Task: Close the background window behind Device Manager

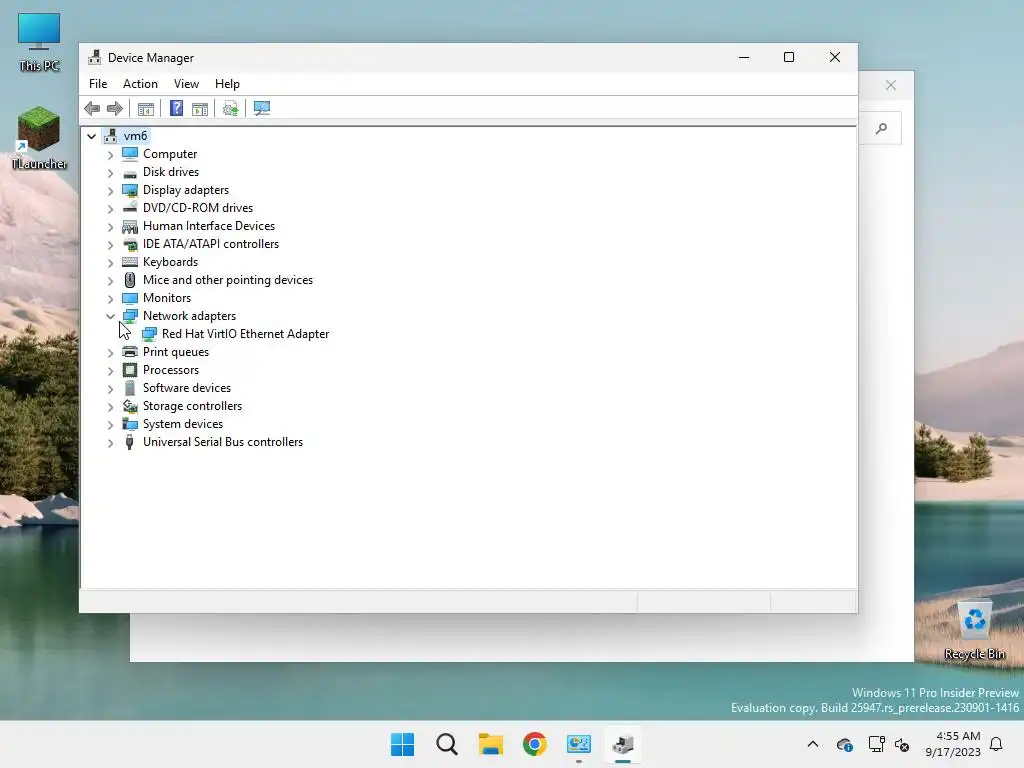Action: pyautogui.click(x=891, y=86)
